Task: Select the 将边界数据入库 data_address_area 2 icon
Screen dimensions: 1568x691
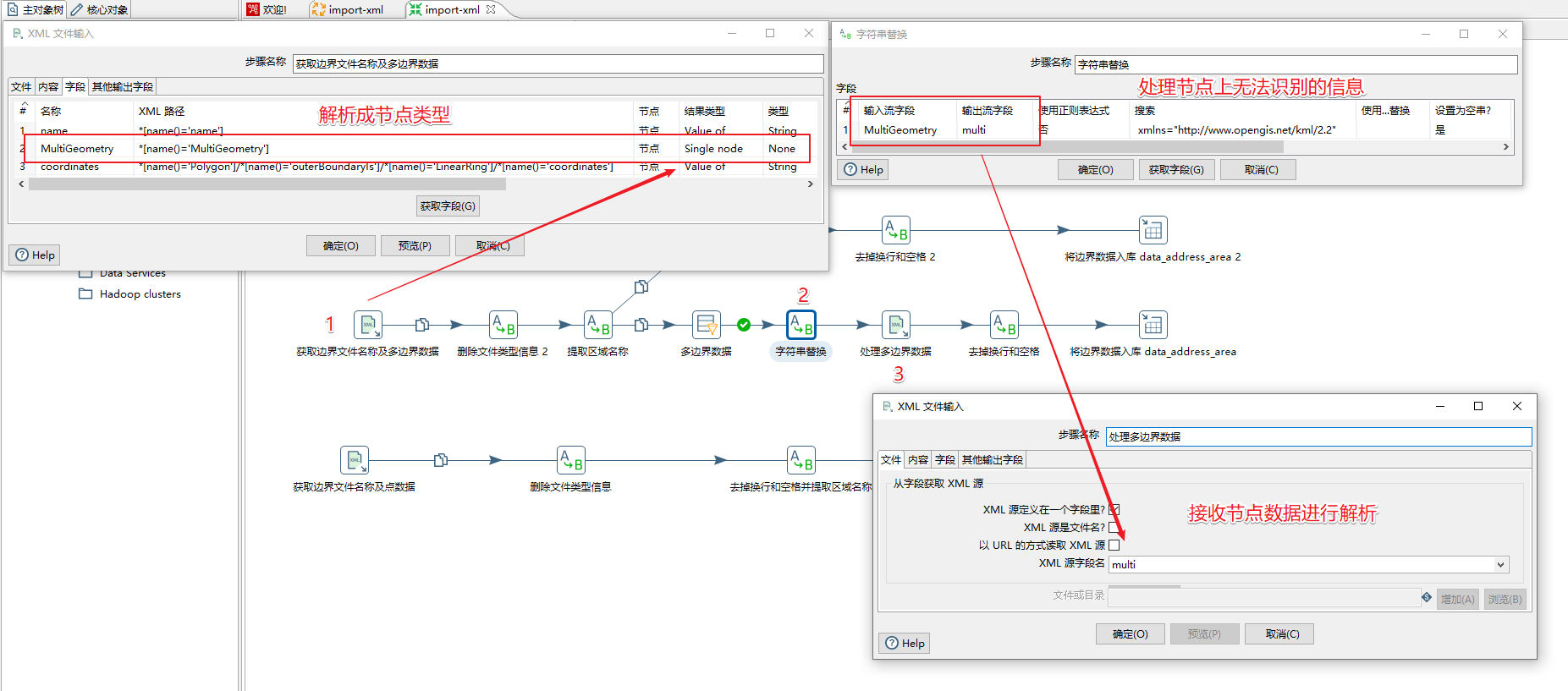Action: click(1153, 230)
